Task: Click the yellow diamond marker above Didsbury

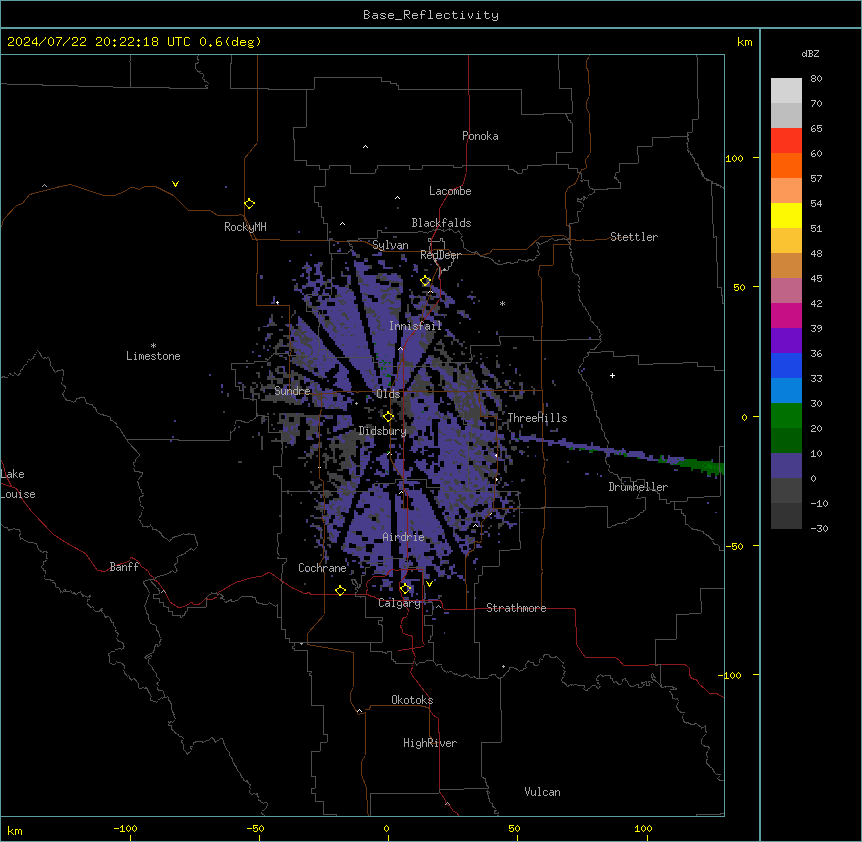Action: pyautogui.click(x=388, y=417)
